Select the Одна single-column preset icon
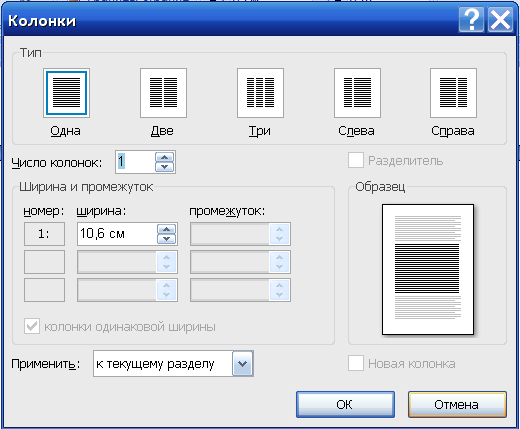Viewport: 520px width, 429px height. pyautogui.click(x=66, y=93)
